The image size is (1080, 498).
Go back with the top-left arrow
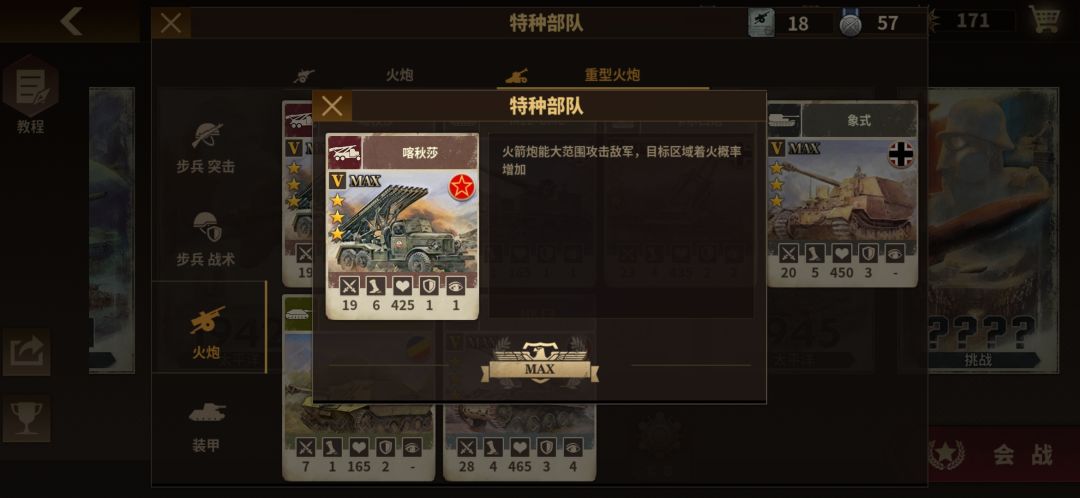70,21
